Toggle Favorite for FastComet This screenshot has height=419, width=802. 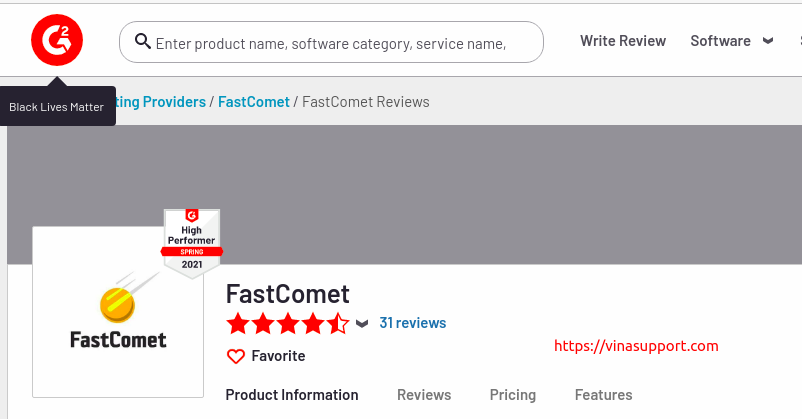(x=266, y=356)
